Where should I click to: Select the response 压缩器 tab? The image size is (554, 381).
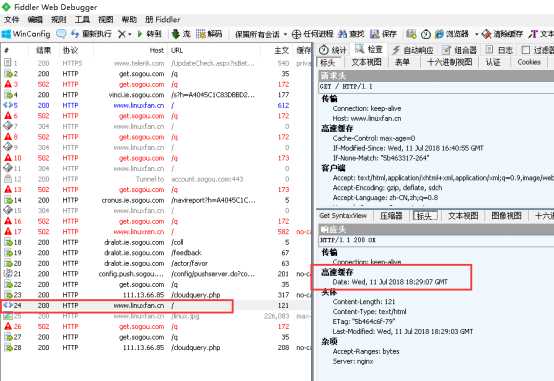[x=391, y=216]
